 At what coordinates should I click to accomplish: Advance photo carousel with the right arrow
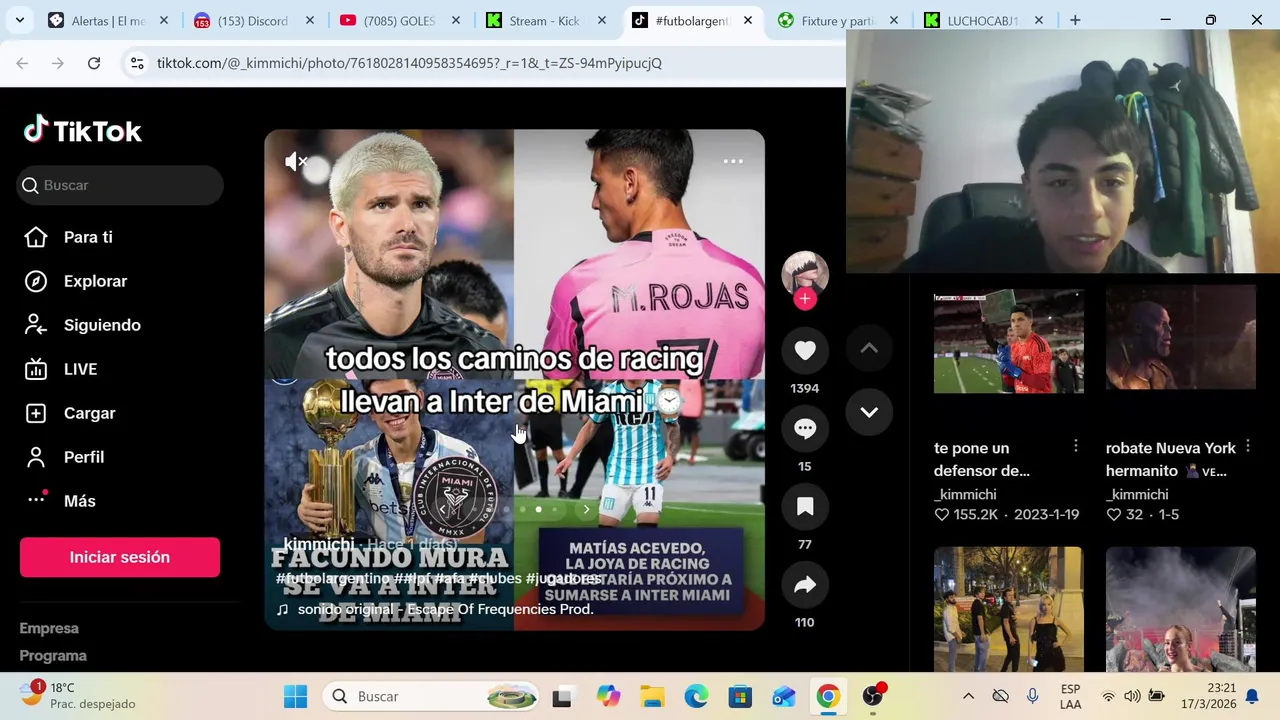tap(586, 509)
